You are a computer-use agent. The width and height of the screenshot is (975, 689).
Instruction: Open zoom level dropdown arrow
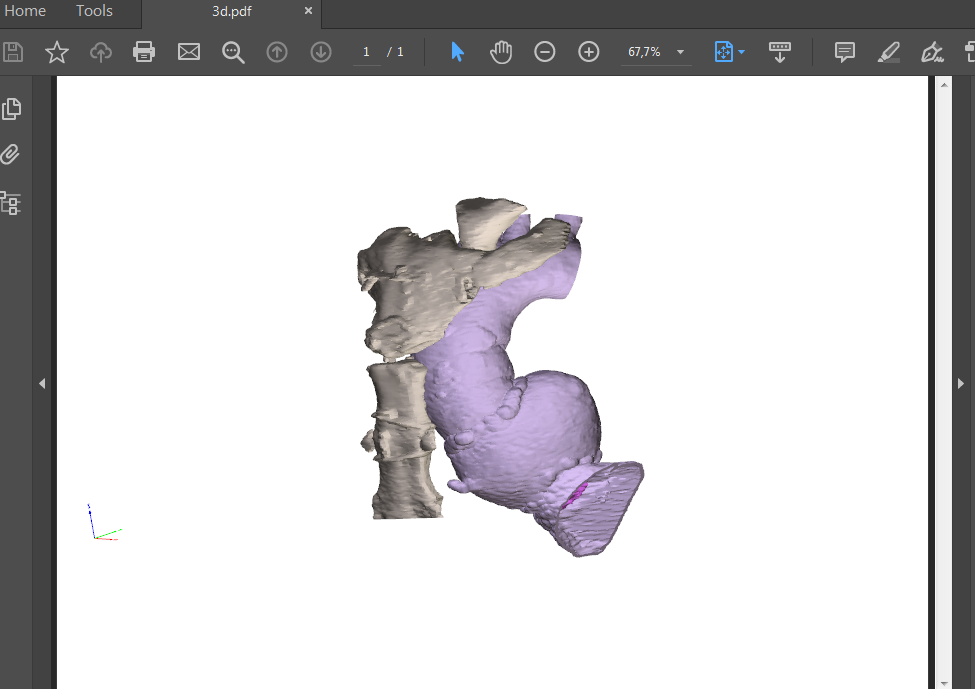(680, 52)
